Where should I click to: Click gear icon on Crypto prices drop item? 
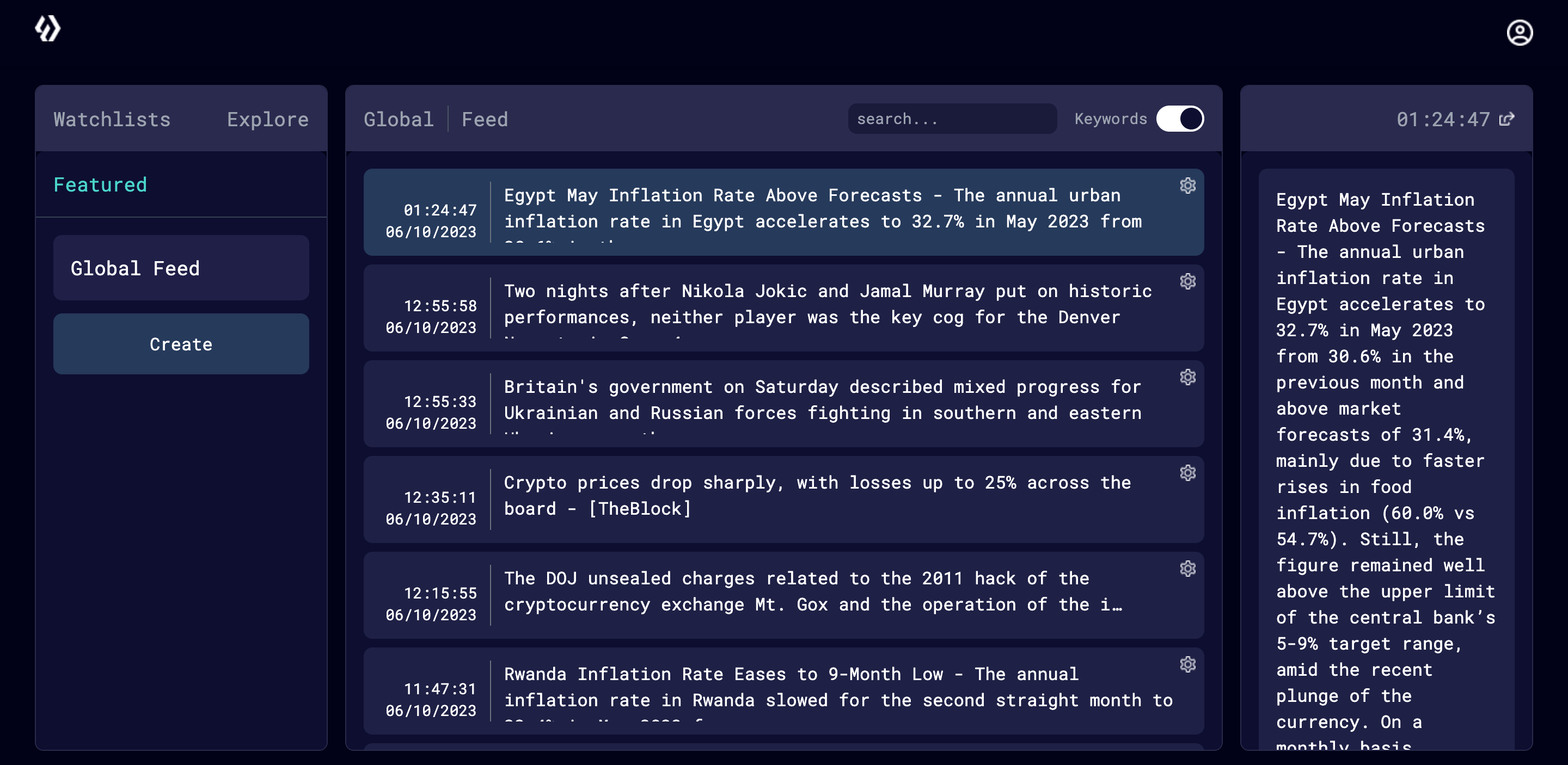(1187, 472)
